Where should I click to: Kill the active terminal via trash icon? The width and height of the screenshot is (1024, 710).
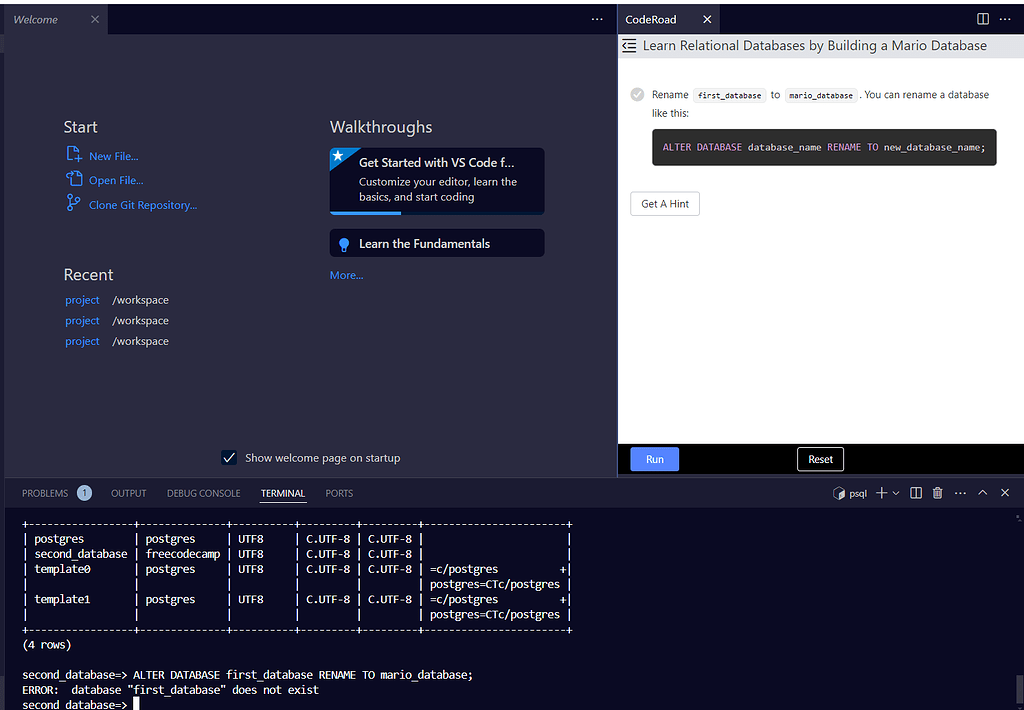coord(937,492)
